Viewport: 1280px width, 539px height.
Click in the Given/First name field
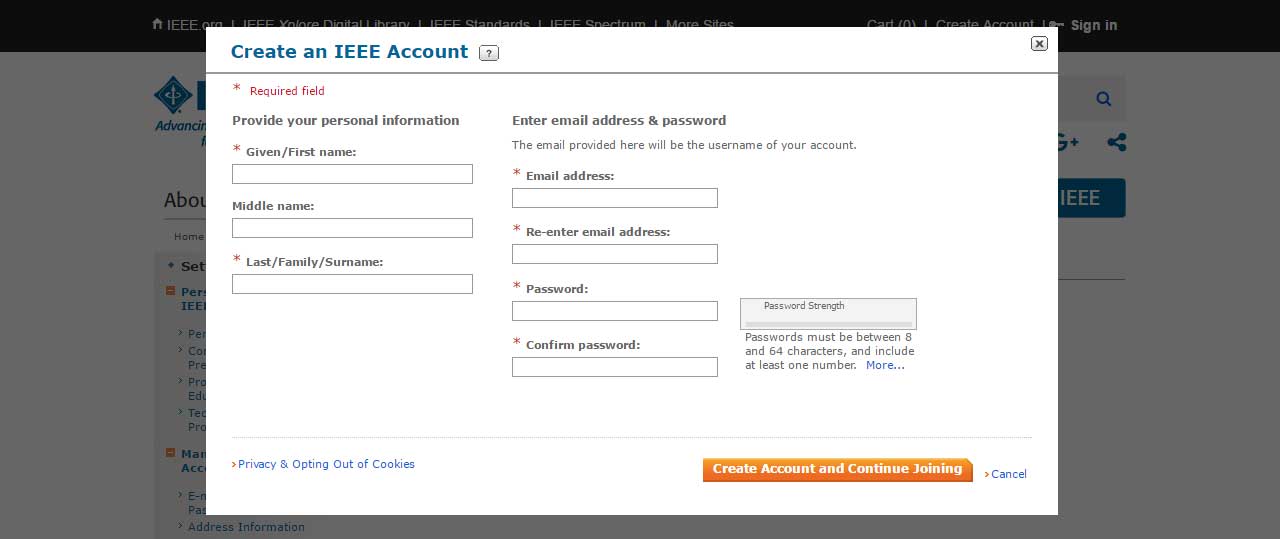click(x=352, y=174)
